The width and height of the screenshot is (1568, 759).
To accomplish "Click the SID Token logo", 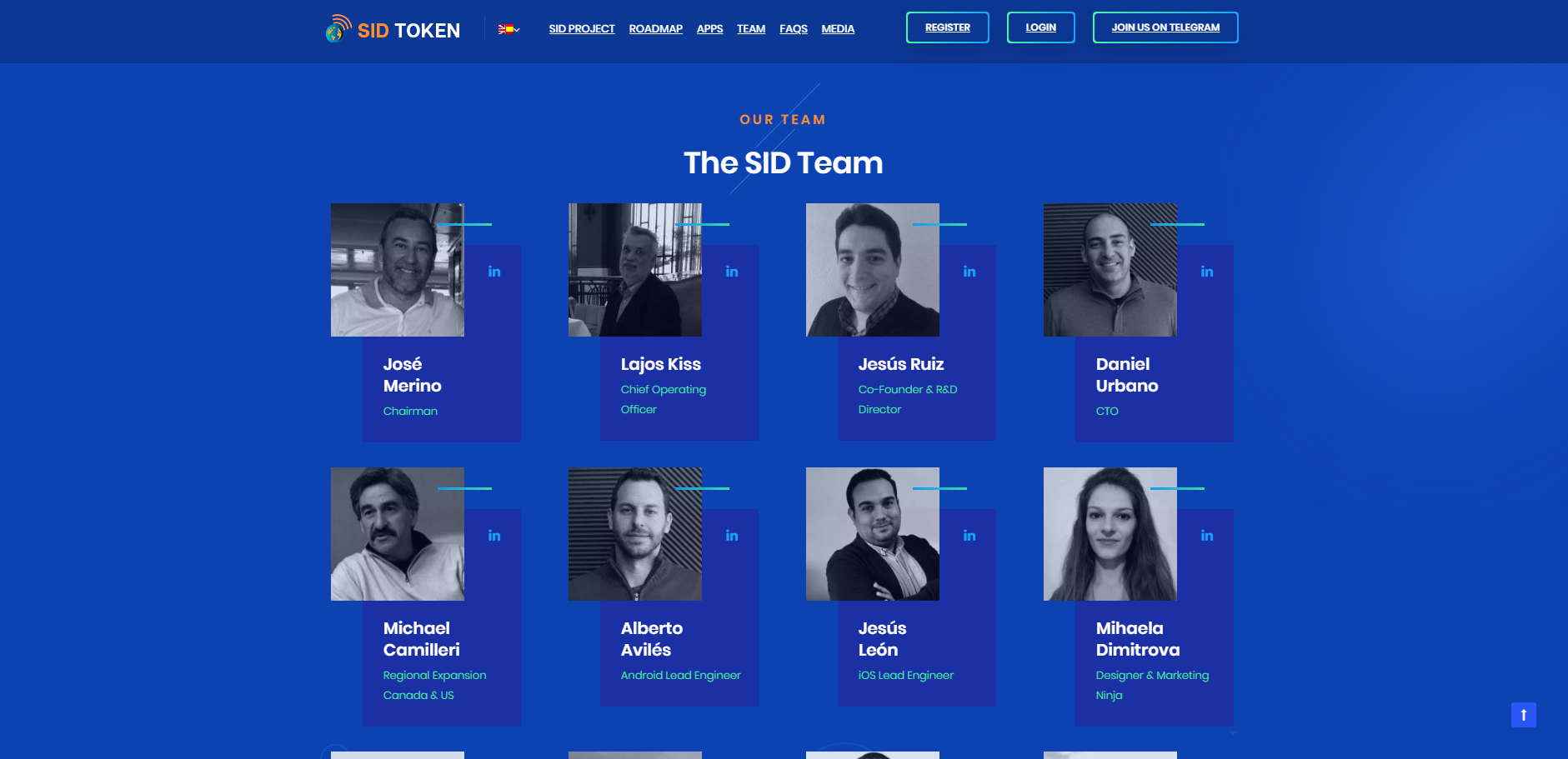I will pos(393,30).
